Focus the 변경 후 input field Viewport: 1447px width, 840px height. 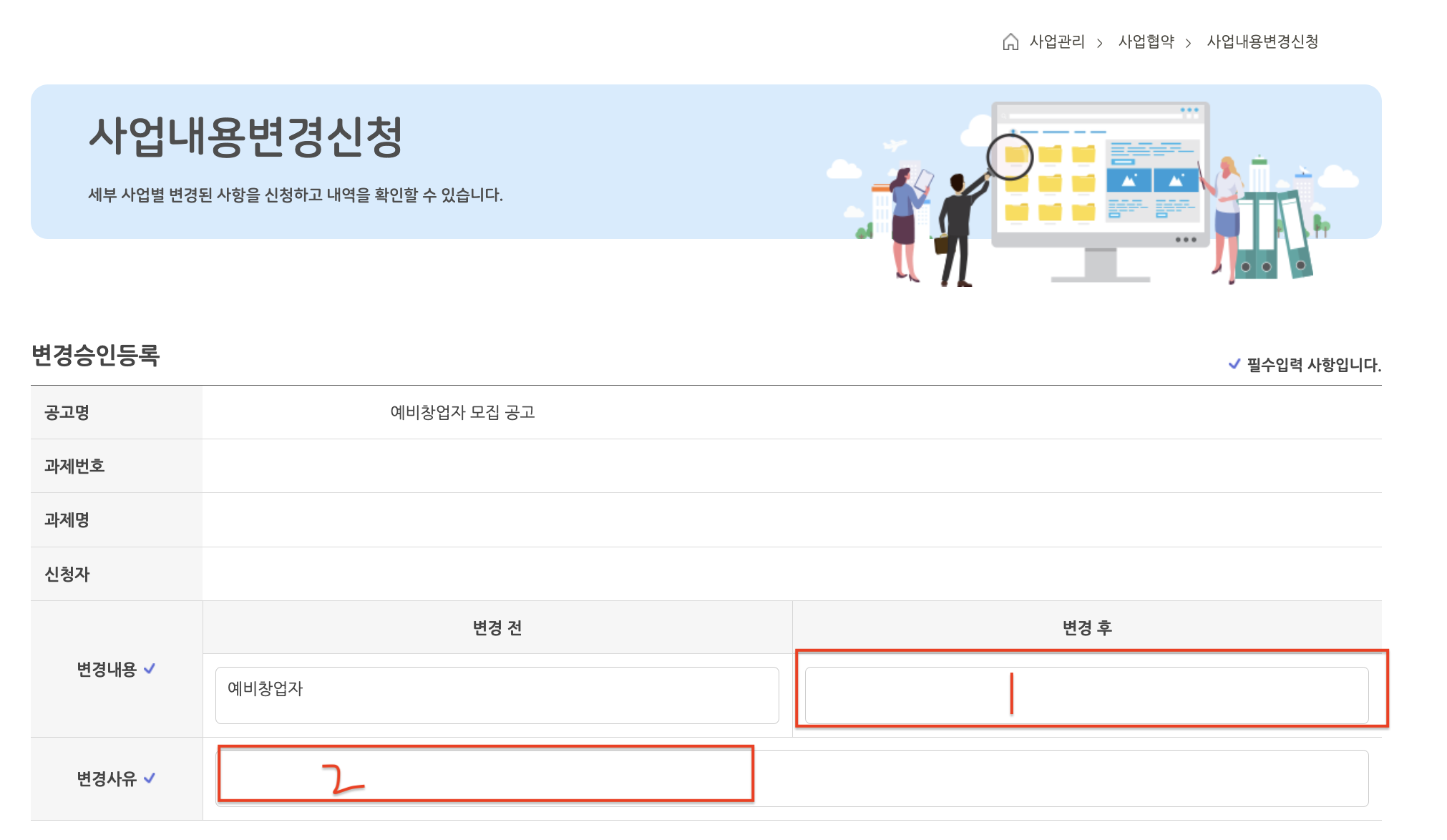tap(1086, 695)
